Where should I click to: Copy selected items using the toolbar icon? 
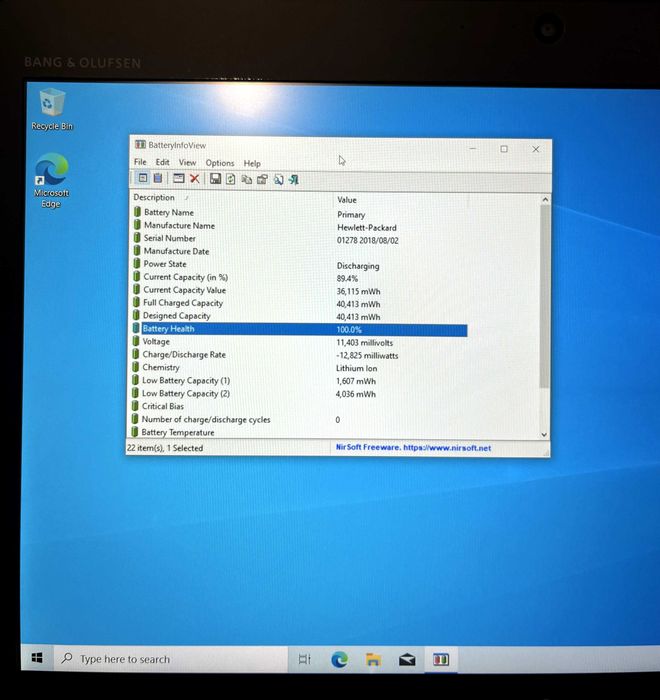pos(246,179)
